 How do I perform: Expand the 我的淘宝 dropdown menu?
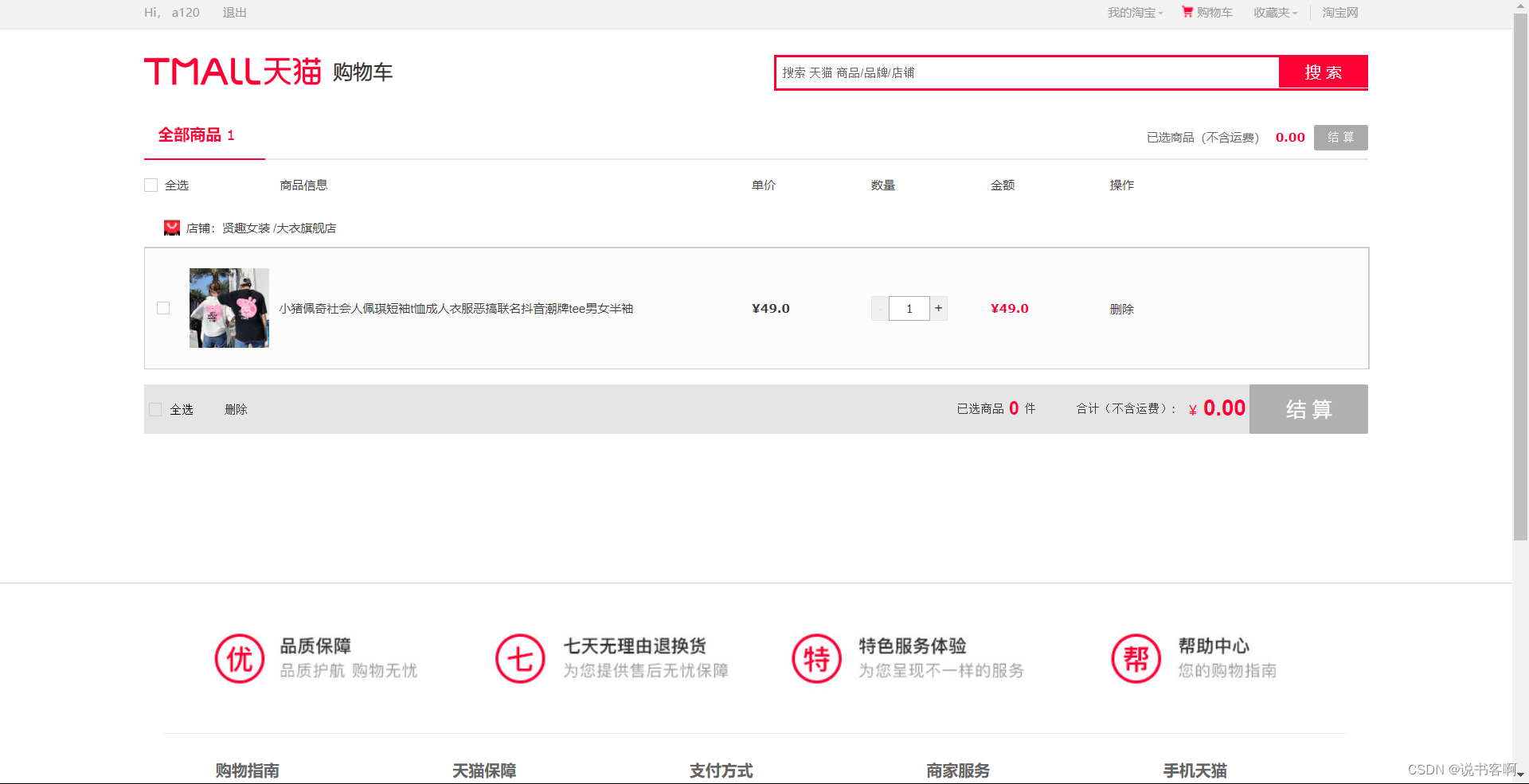point(1135,13)
